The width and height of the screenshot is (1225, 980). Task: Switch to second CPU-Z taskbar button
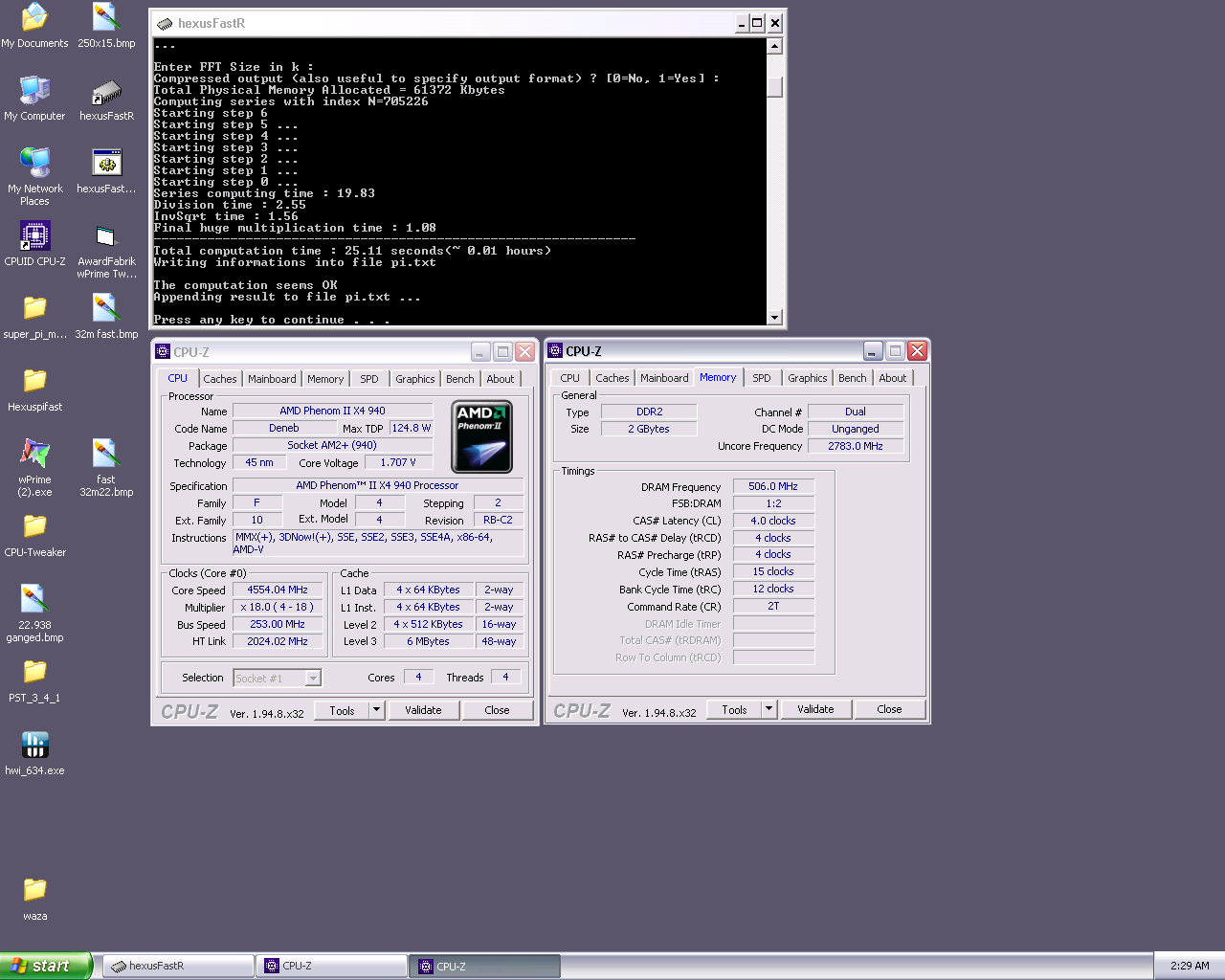pos(485,967)
